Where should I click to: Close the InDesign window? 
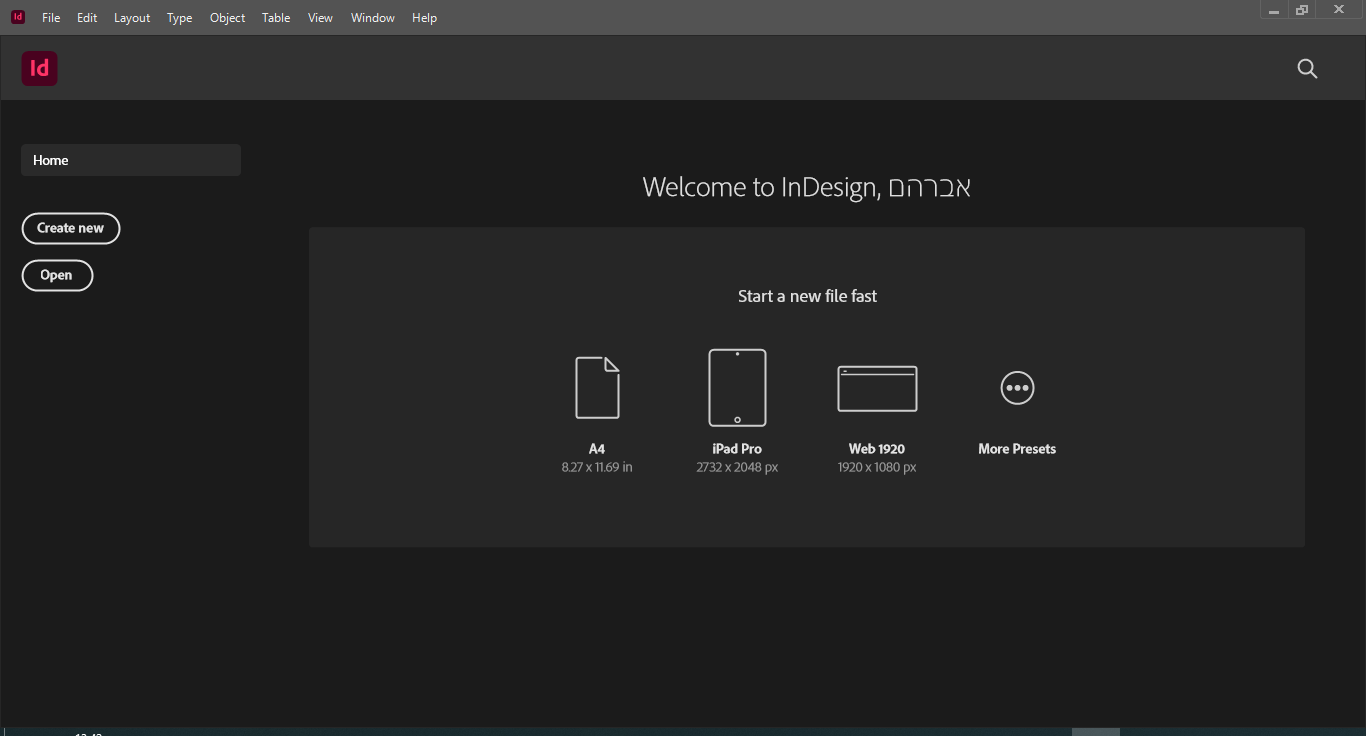1339,10
